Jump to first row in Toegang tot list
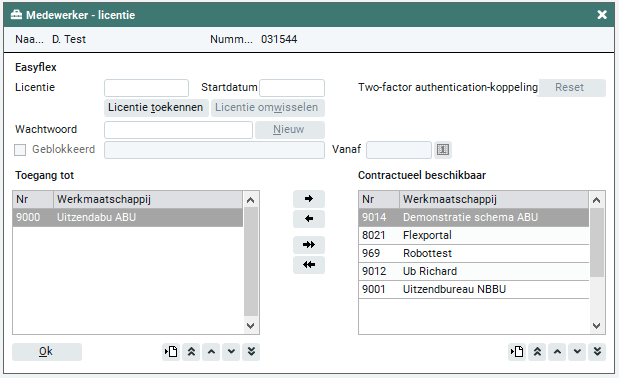The image size is (619, 378). coord(191,352)
